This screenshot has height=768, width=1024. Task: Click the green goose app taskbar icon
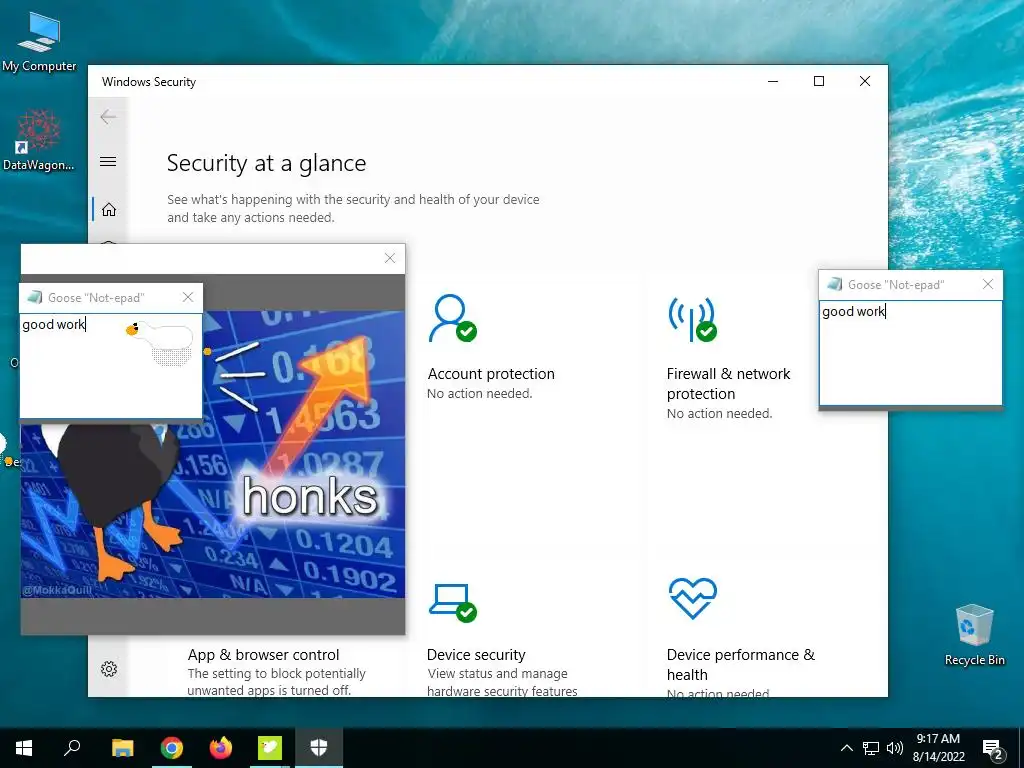270,748
